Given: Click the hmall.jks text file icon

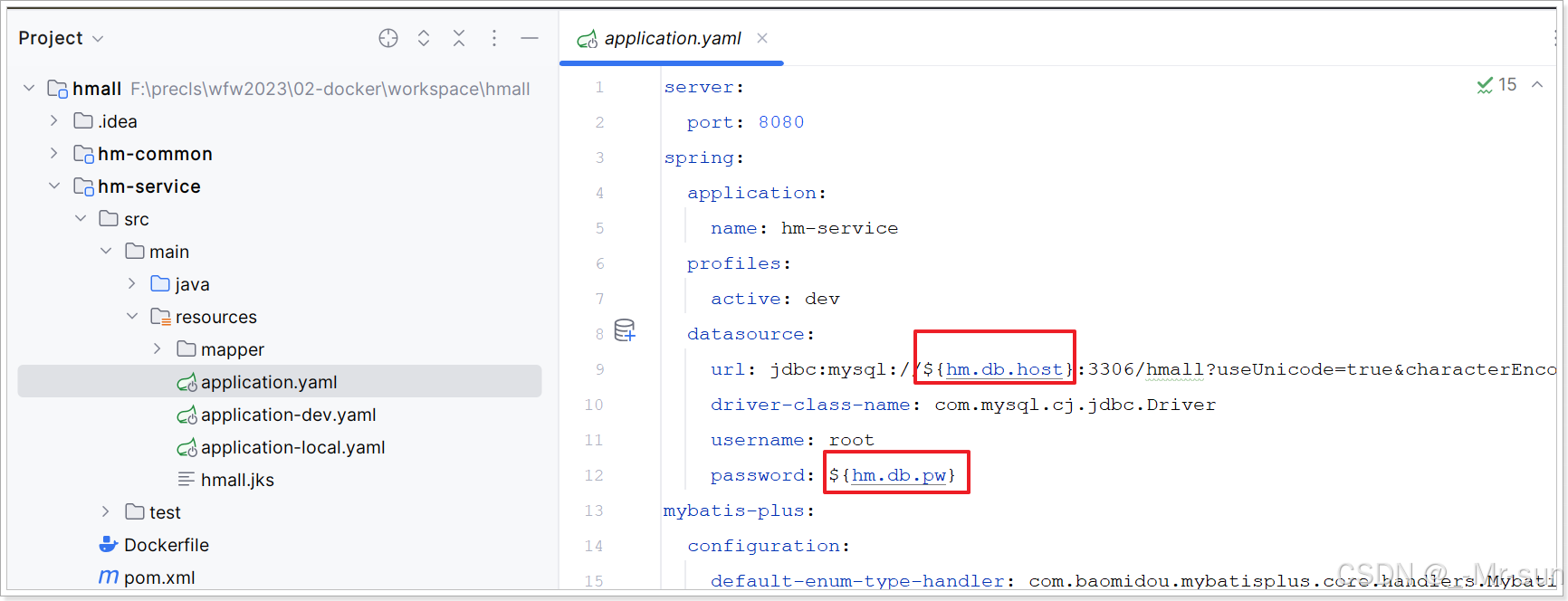Looking at the screenshot, I should tap(186, 480).
